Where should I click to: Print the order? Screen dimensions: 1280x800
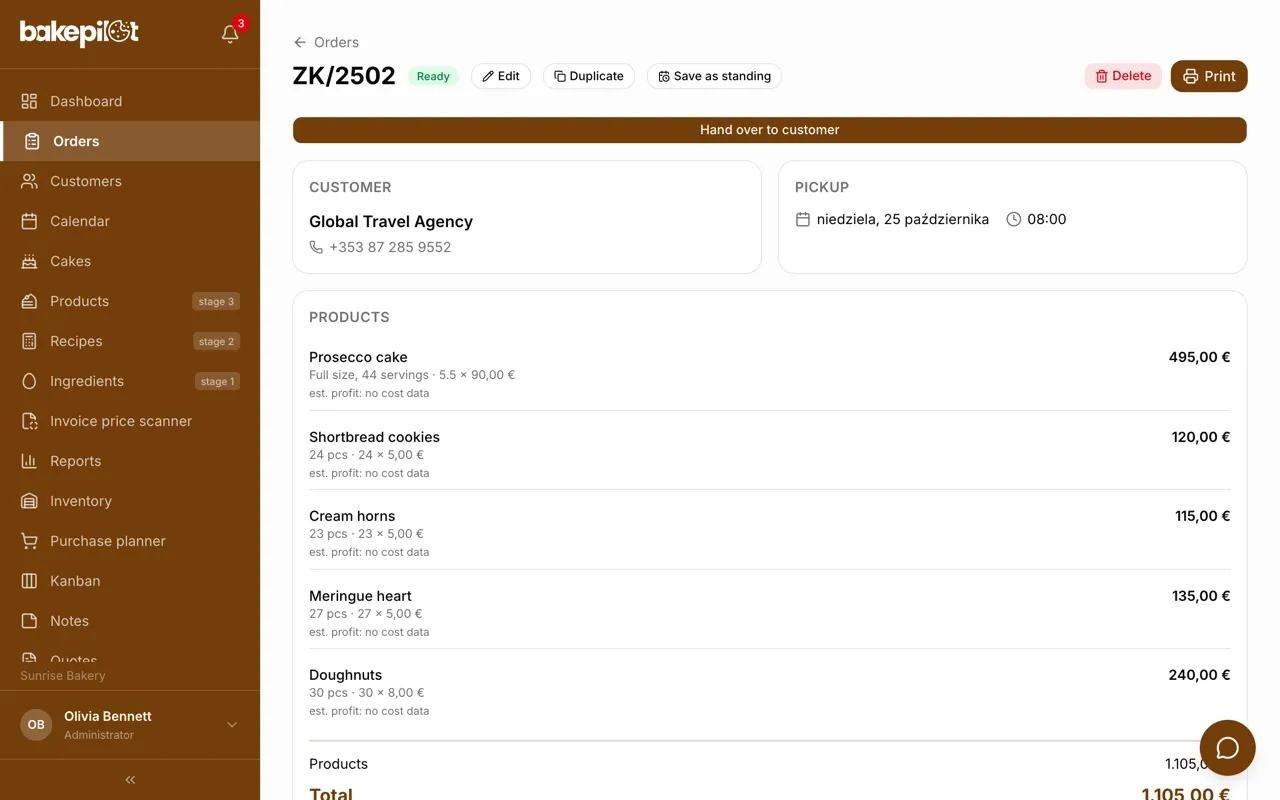(1209, 76)
